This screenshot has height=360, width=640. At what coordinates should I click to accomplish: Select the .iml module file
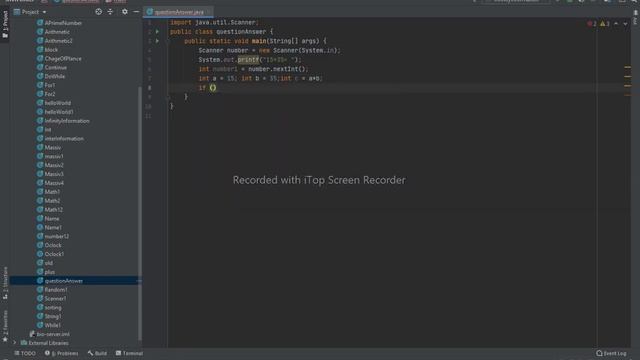click(x=49, y=334)
